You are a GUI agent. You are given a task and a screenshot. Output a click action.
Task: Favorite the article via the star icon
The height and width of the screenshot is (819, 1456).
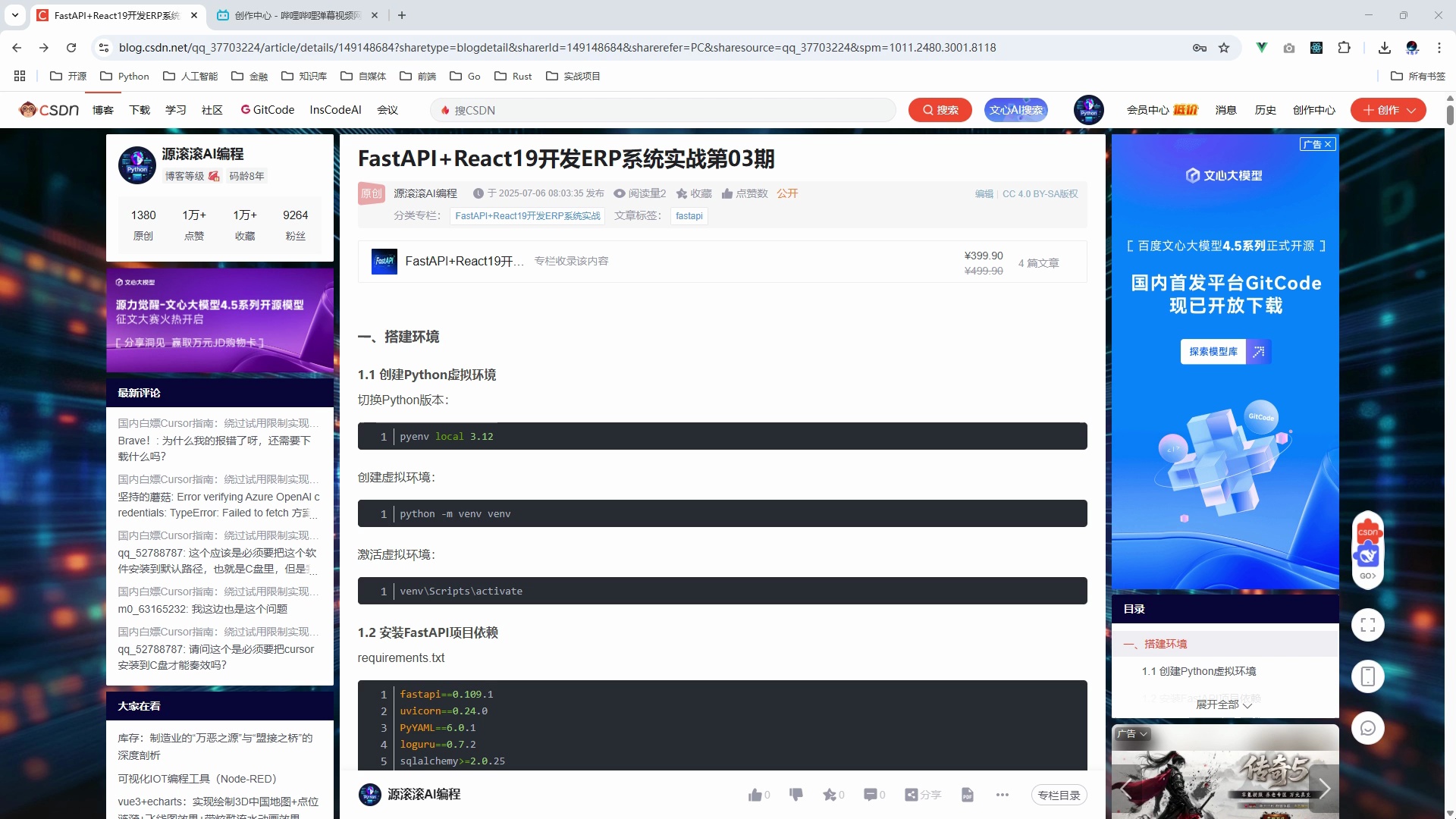[x=831, y=794]
